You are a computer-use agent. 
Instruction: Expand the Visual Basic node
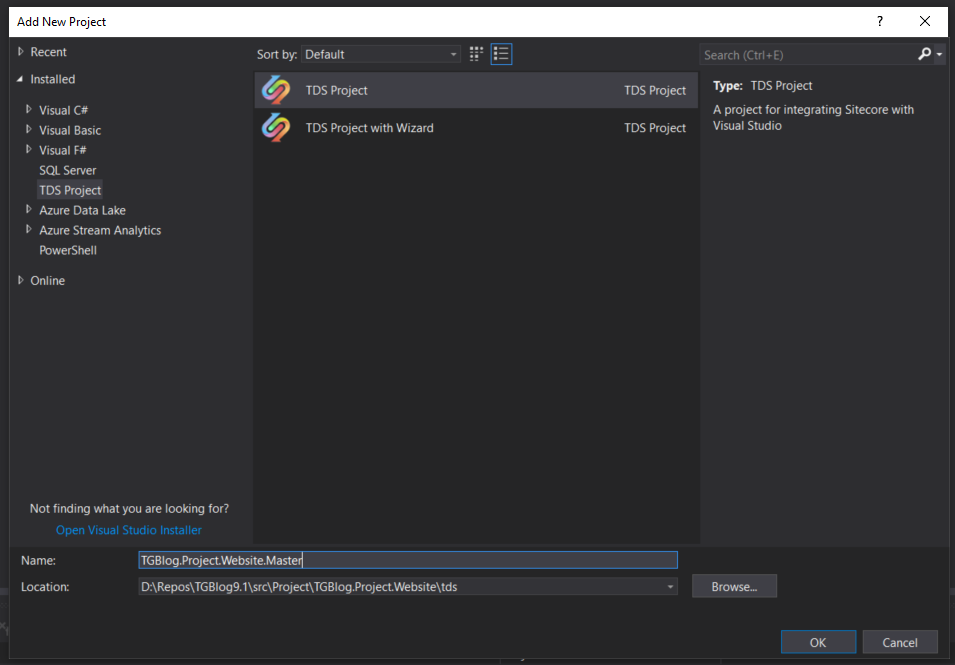[29, 130]
